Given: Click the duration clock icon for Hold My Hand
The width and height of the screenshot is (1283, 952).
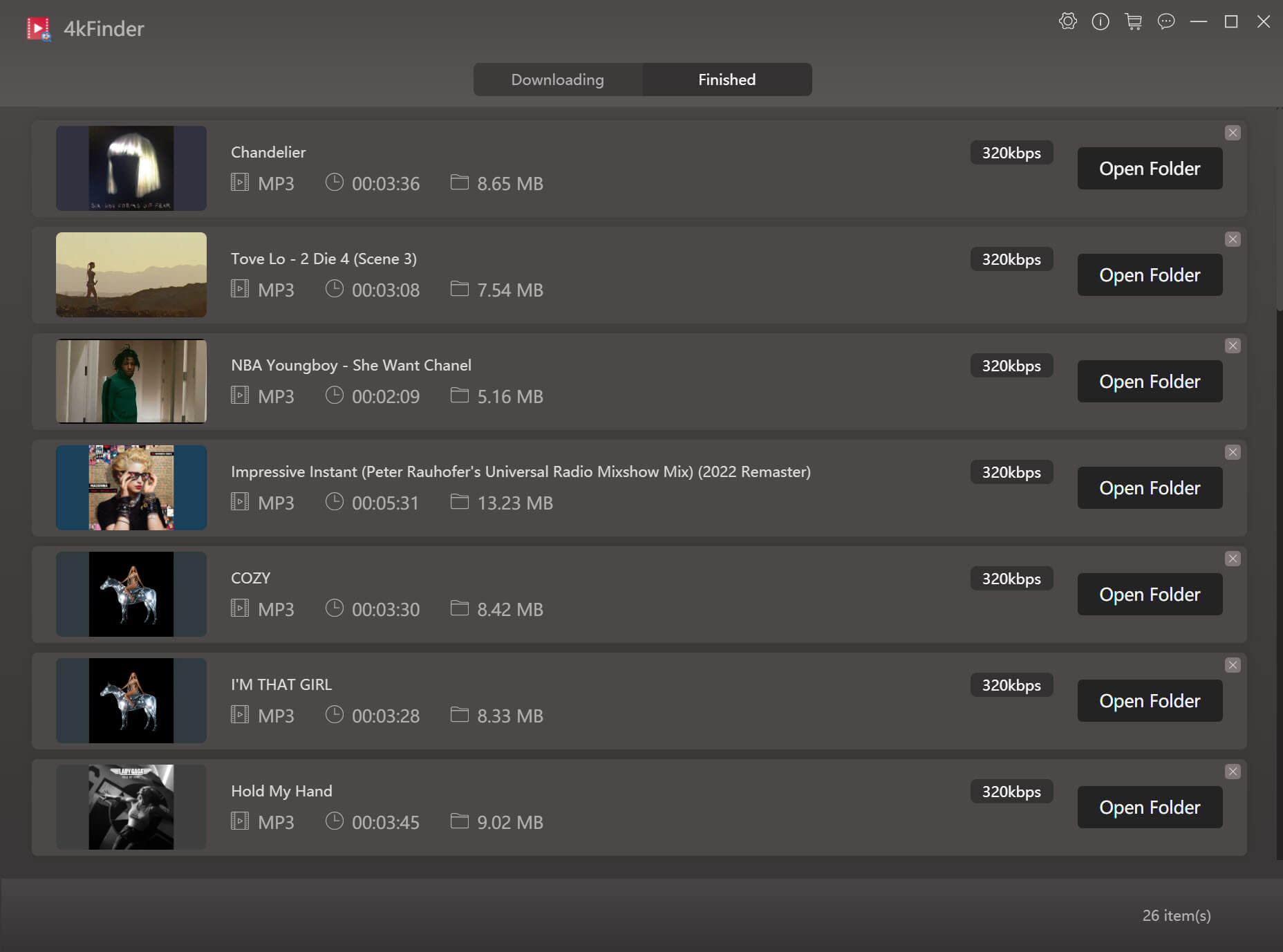Looking at the screenshot, I should pyautogui.click(x=336, y=821).
